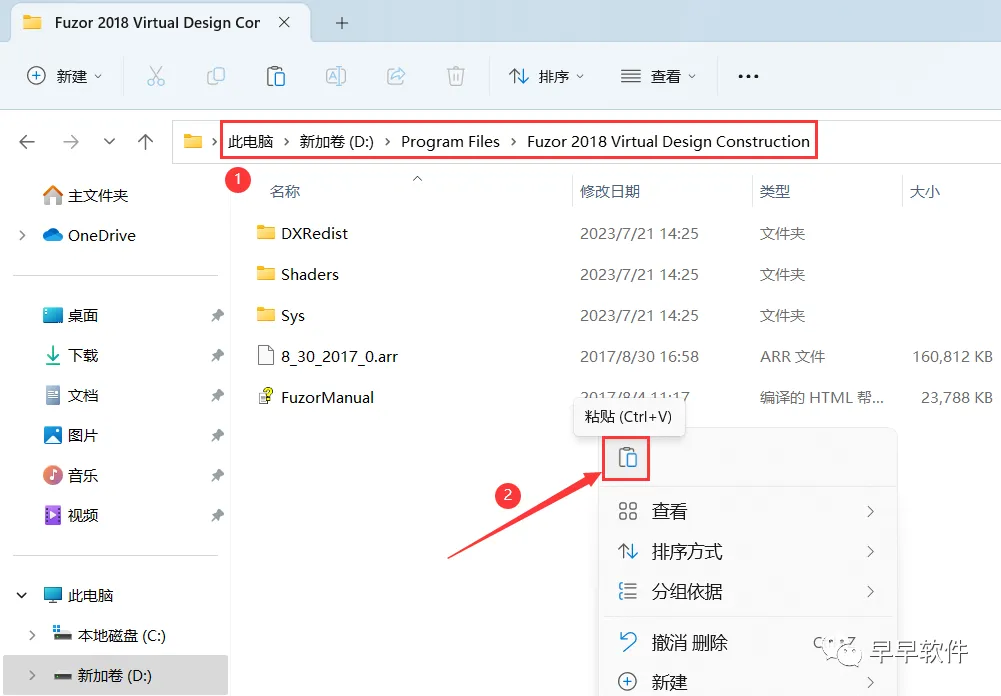This screenshot has width=1001, height=696.
Task: Unpin 下载 using its pin icon
Action: coord(217,356)
